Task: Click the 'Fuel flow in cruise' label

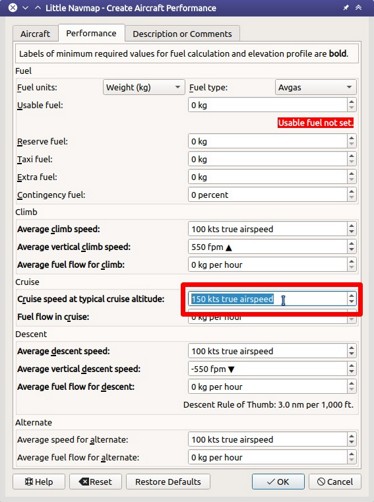Action: (x=53, y=317)
